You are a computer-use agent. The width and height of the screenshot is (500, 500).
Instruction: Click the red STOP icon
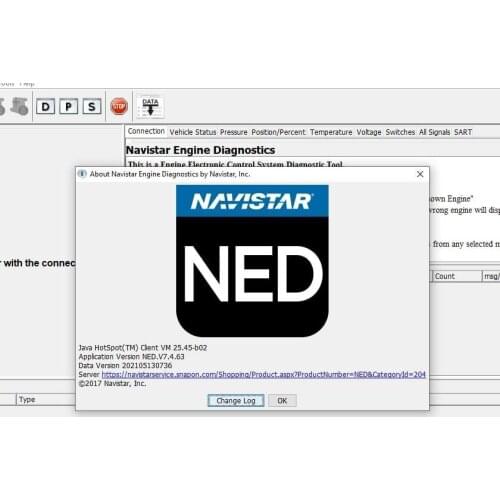pyautogui.click(x=119, y=107)
